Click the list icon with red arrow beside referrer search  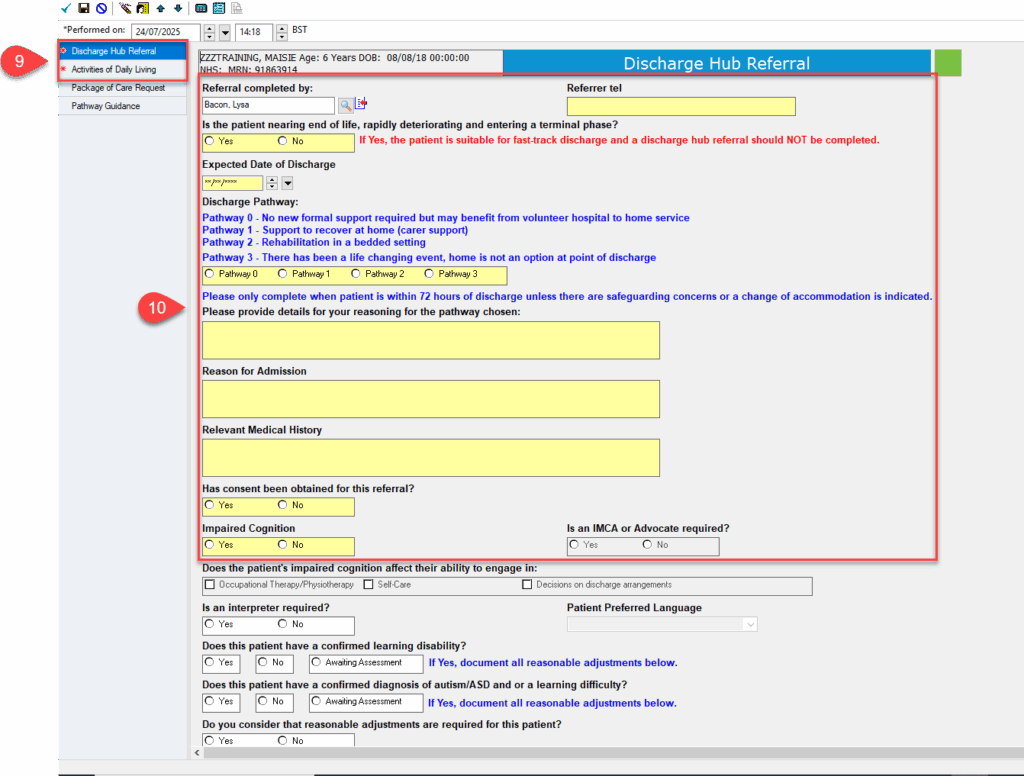361,104
